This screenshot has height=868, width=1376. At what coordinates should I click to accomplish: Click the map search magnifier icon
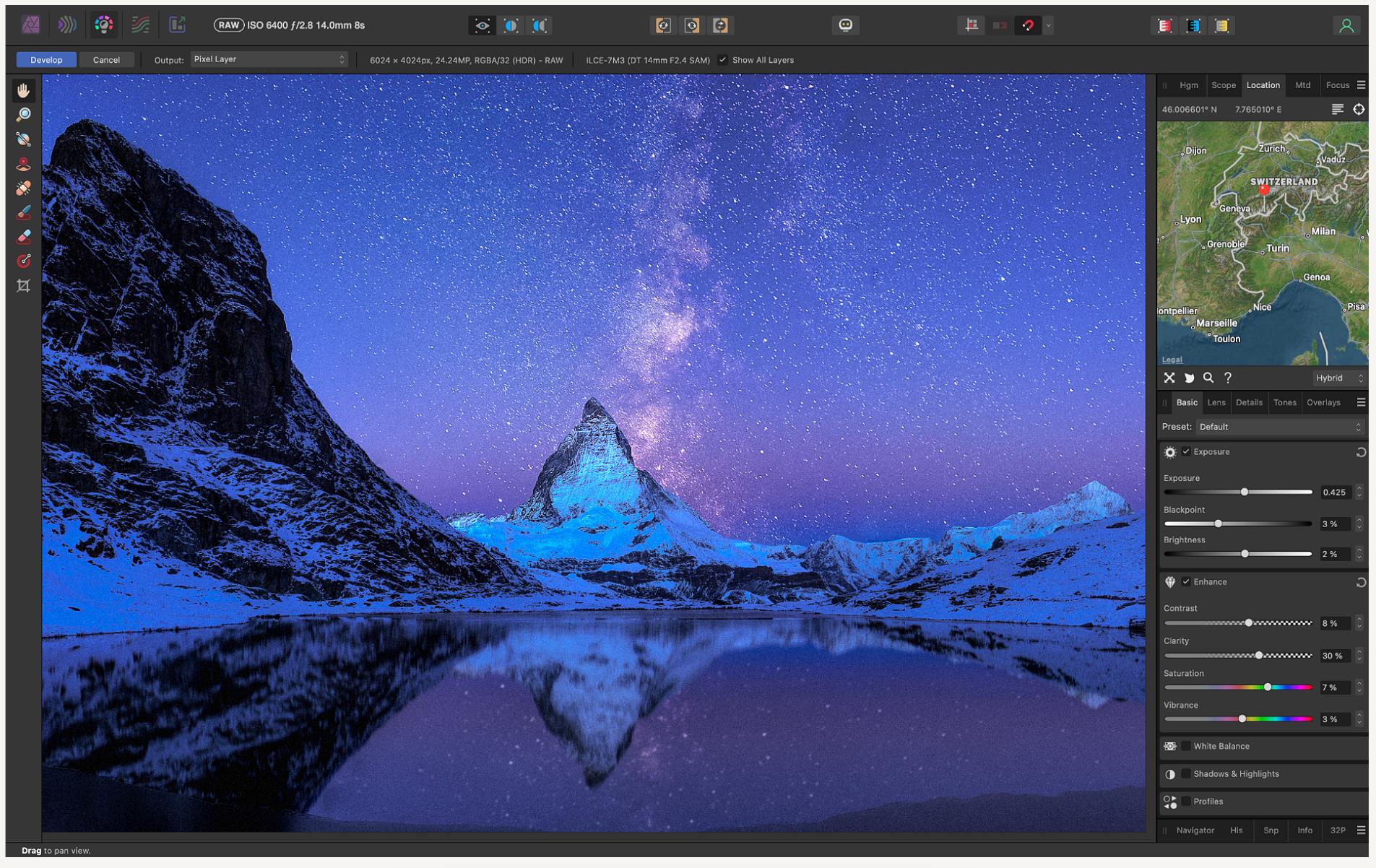(x=1208, y=378)
